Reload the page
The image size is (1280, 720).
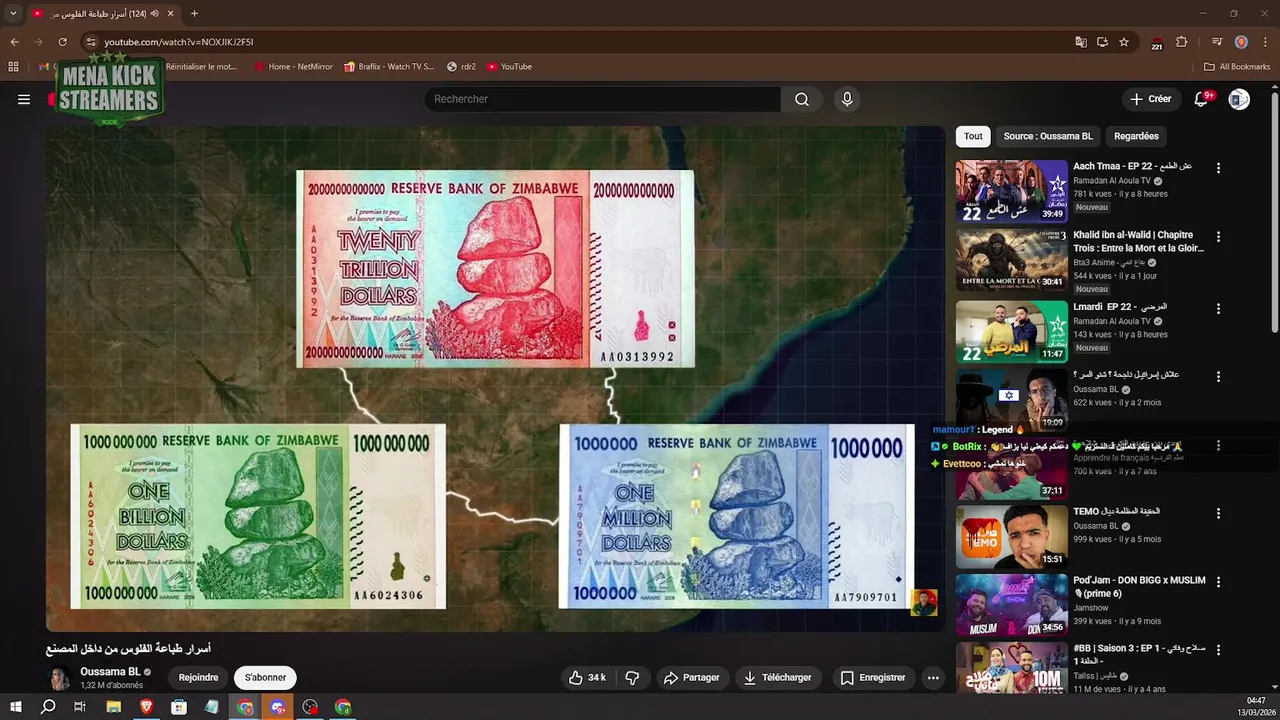[62, 42]
